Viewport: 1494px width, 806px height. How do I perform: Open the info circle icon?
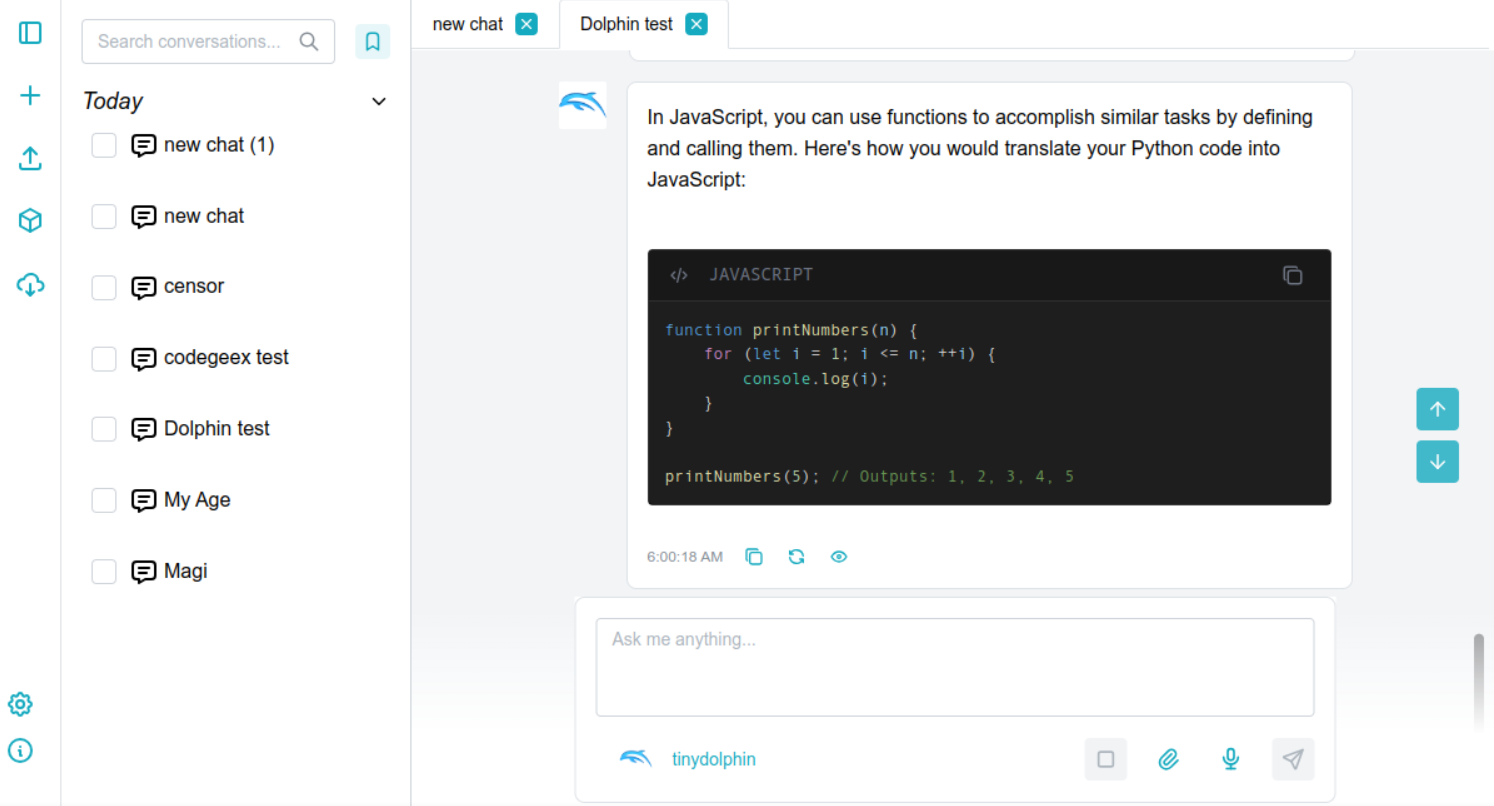click(20, 750)
